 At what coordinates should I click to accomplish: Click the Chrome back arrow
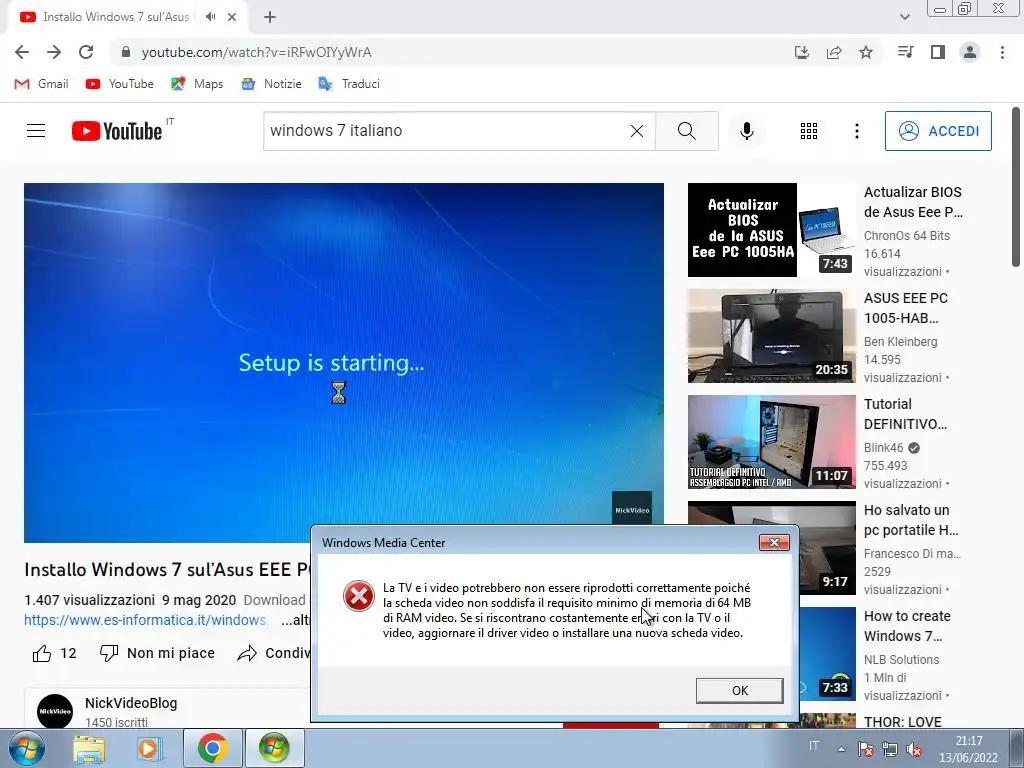tap(22, 52)
